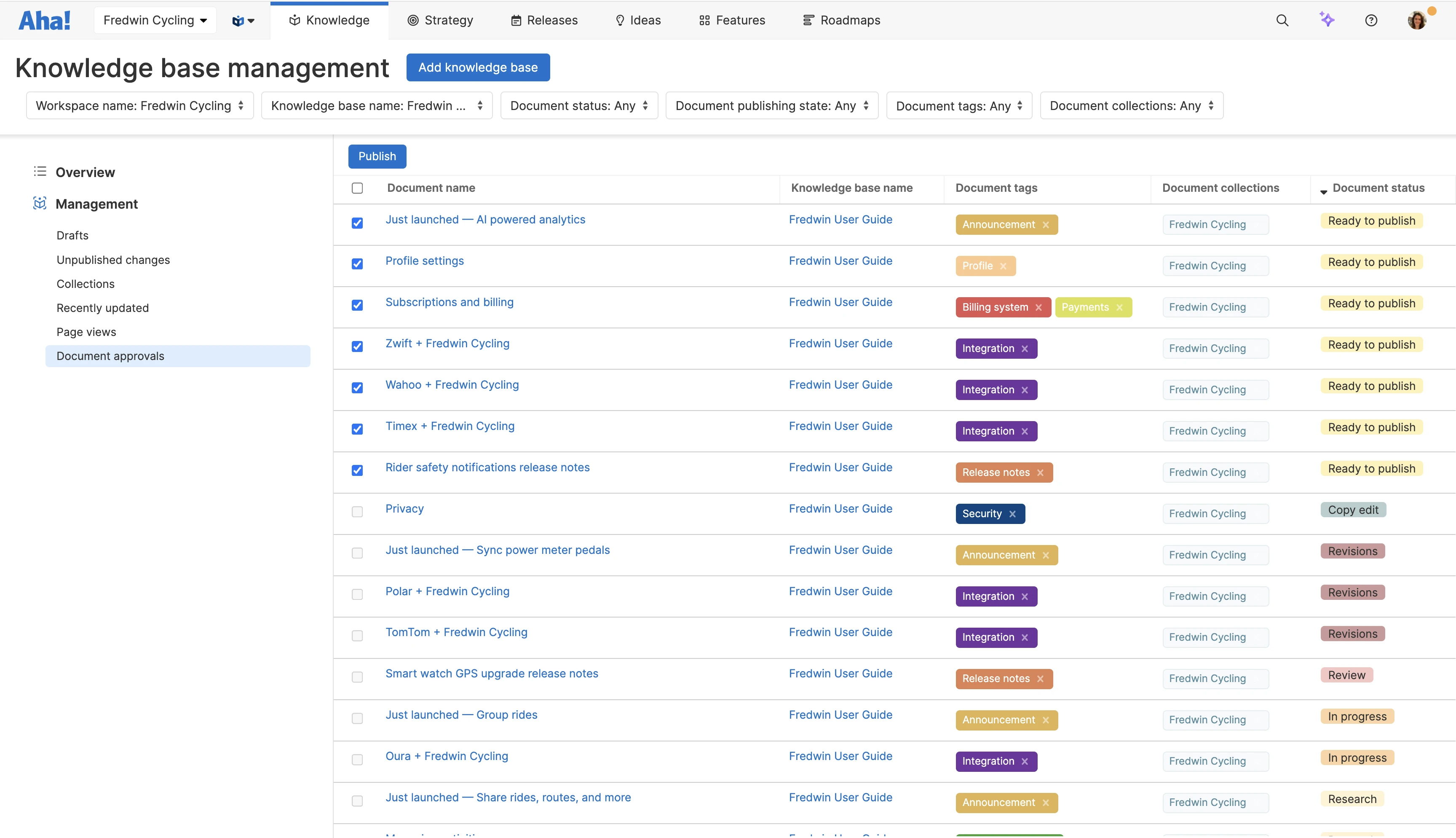The height and width of the screenshot is (838, 1456).
Task: Open the search magnifier icon
Action: 1282,20
